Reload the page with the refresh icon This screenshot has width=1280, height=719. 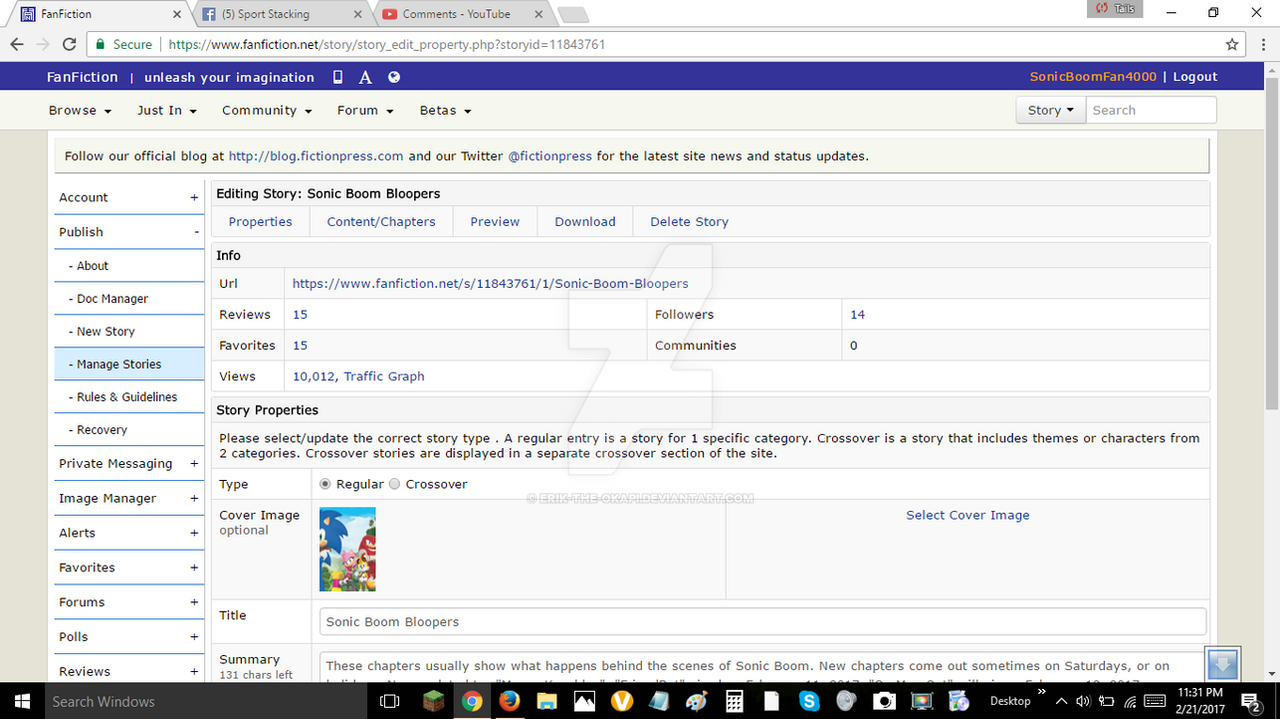coord(69,44)
